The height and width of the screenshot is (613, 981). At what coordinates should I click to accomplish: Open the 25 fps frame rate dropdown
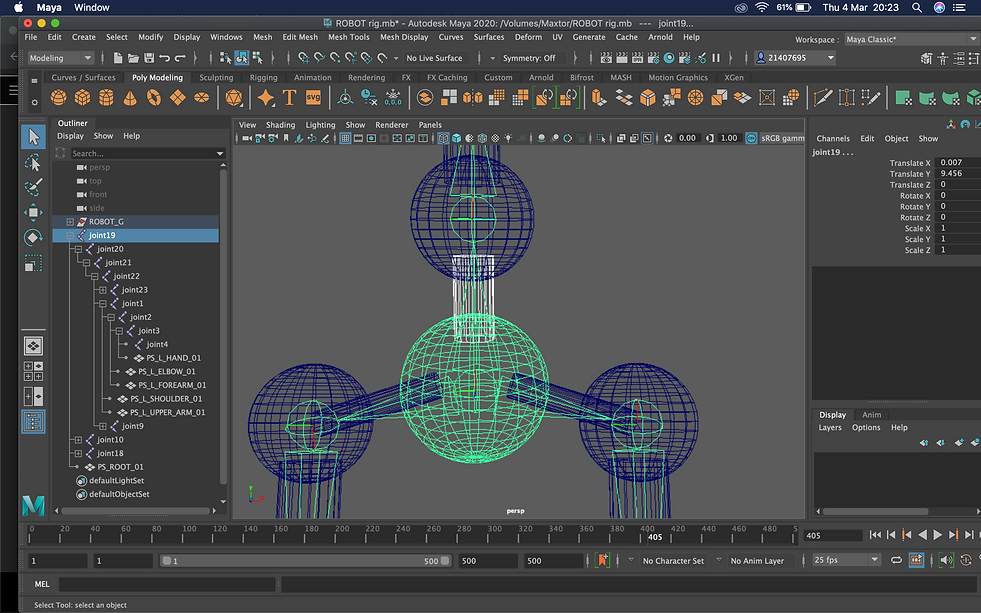[x=846, y=560]
